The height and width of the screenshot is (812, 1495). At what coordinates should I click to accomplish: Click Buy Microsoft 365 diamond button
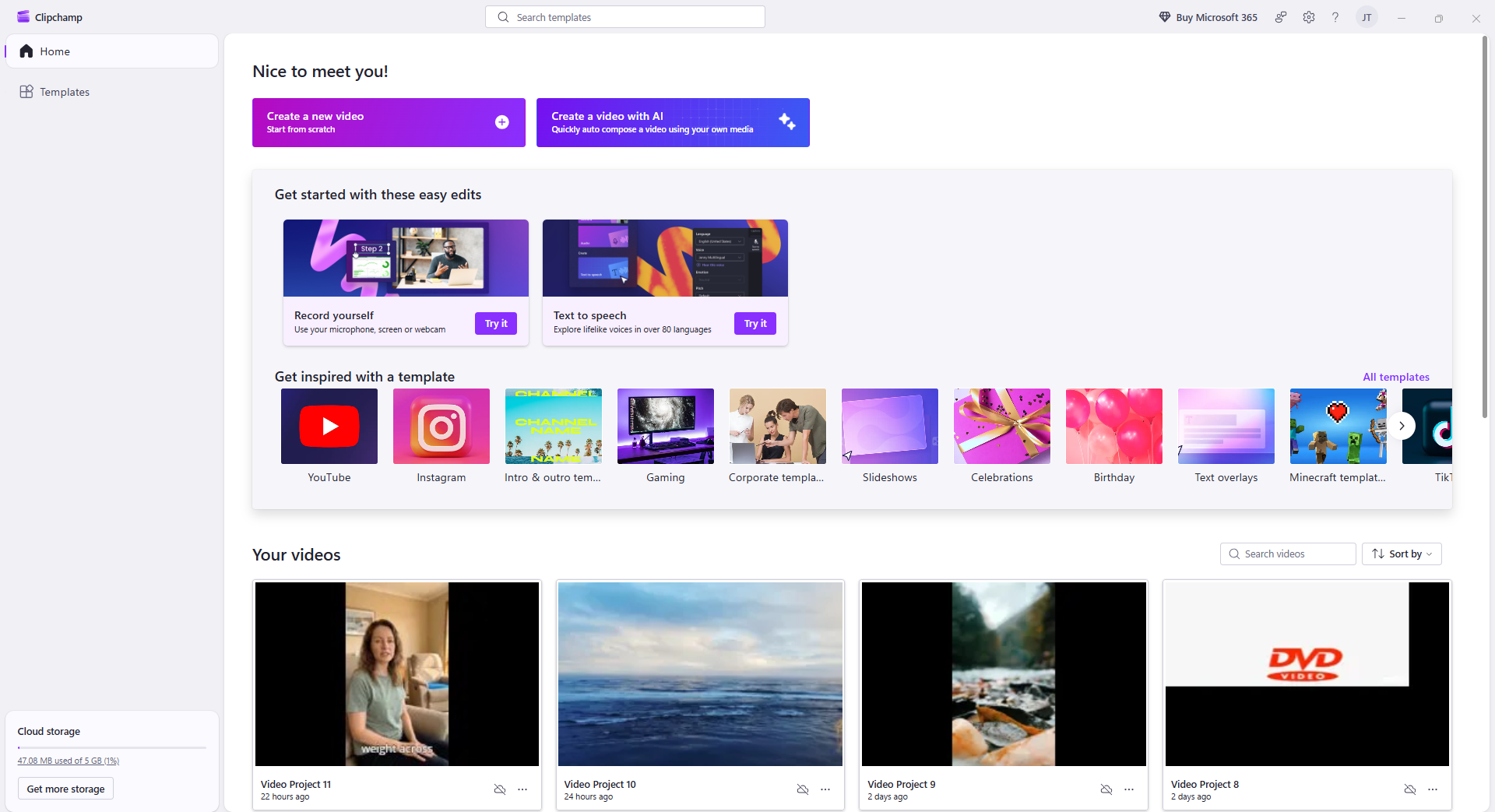[x=1208, y=17]
